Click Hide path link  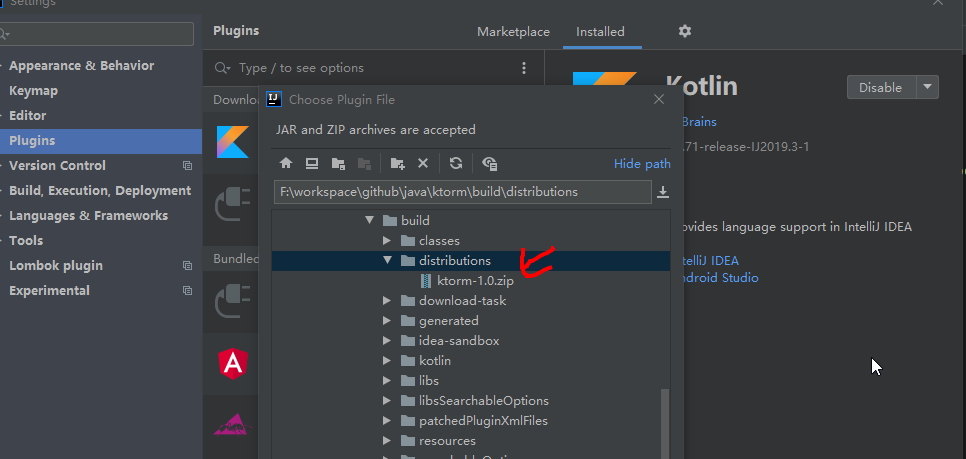[x=642, y=164]
